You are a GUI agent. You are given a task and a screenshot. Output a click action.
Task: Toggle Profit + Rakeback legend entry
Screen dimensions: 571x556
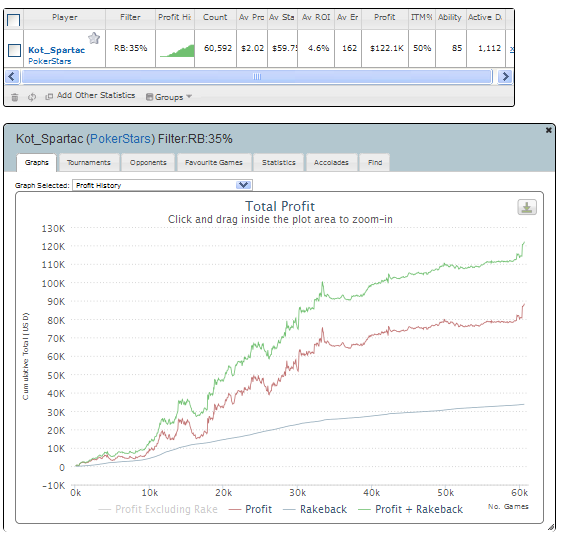click(410, 509)
